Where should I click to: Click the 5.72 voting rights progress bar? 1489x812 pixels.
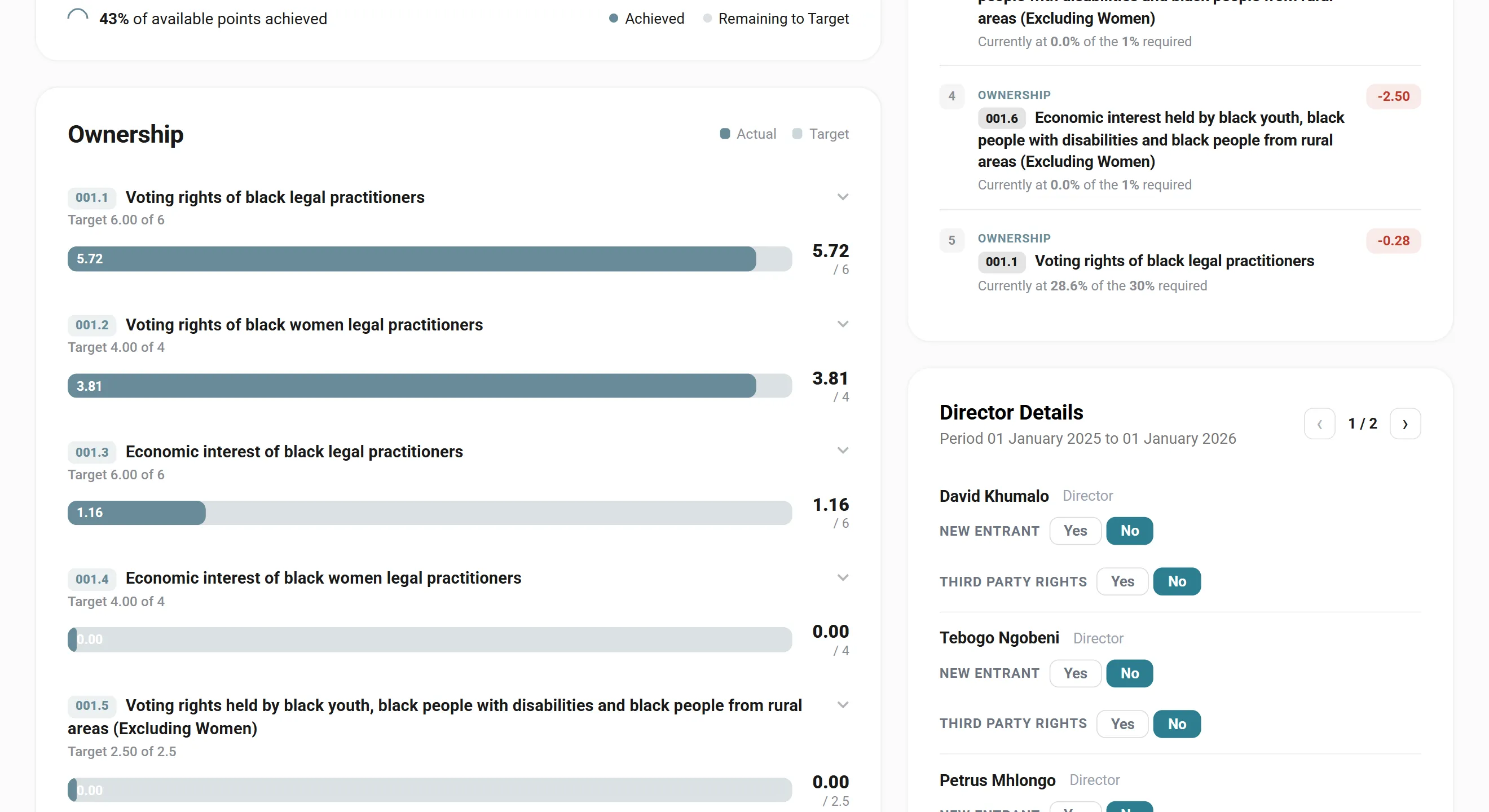[429, 259]
